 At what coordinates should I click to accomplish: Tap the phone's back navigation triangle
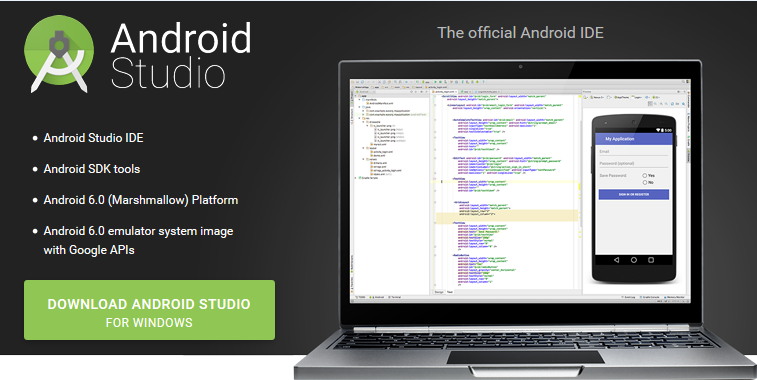[616, 260]
